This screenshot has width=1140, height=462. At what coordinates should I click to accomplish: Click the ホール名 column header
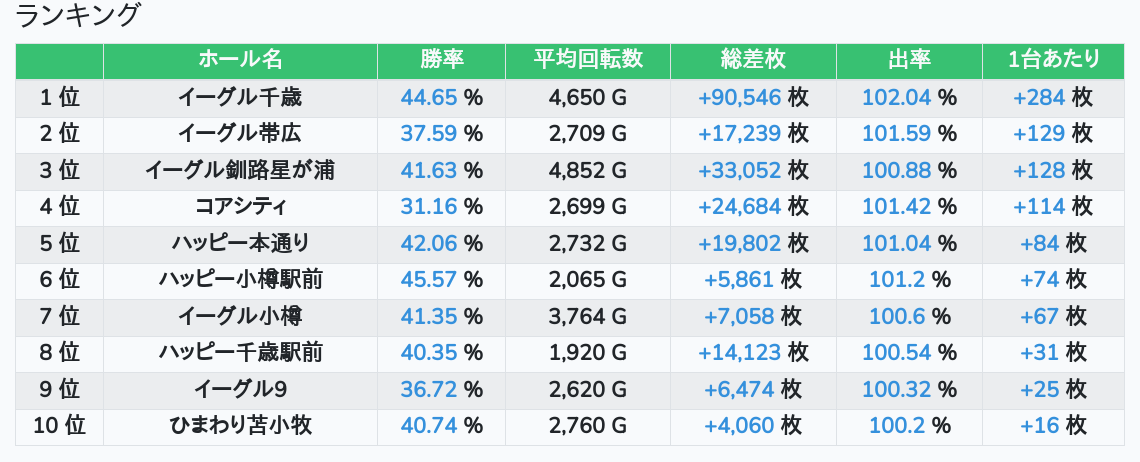click(240, 60)
